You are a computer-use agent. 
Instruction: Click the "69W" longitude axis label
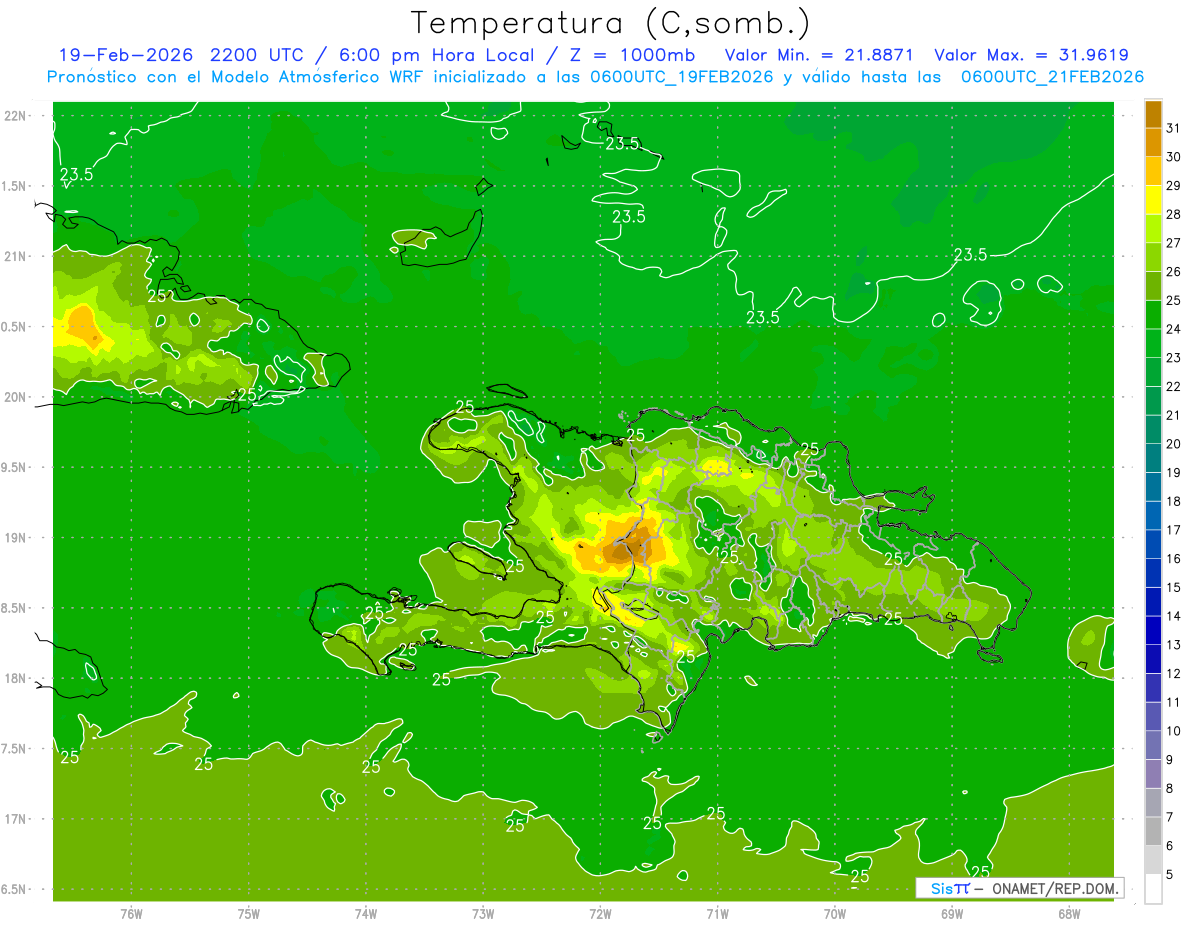pyautogui.click(x=952, y=913)
